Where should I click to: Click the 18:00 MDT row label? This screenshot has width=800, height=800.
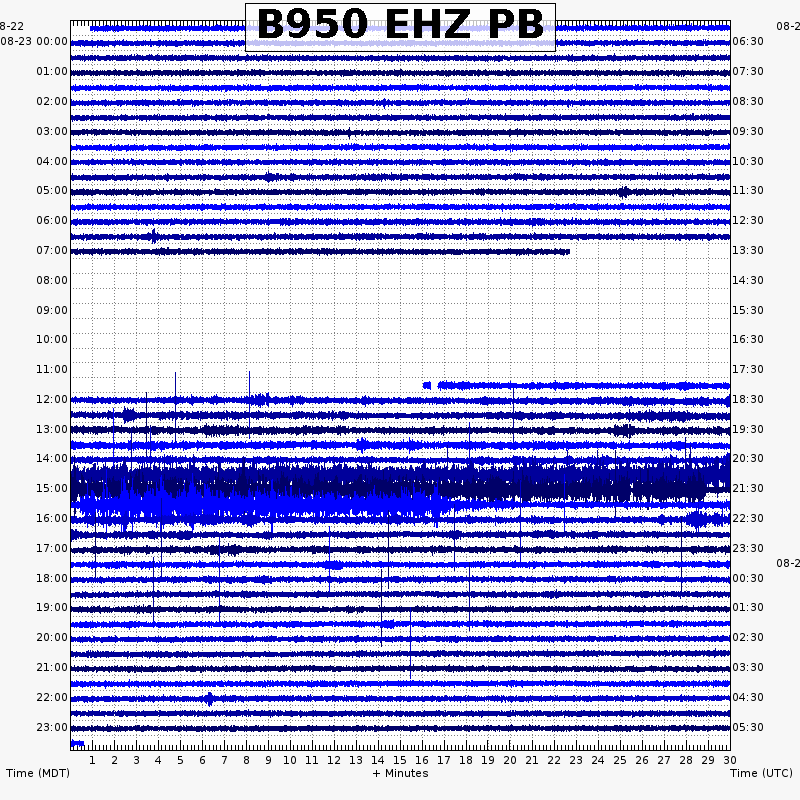(x=52, y=579)
